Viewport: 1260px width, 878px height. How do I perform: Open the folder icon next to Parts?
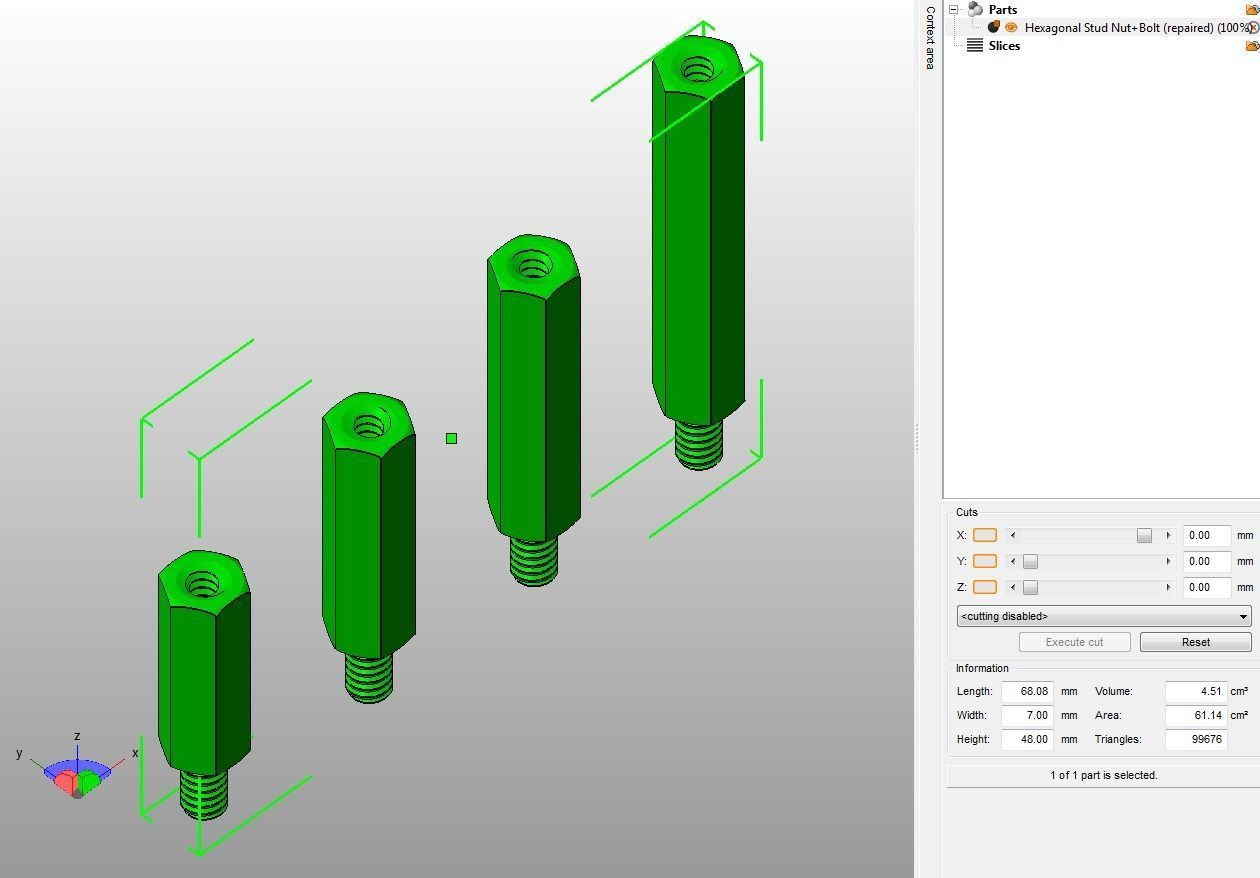1252,10
